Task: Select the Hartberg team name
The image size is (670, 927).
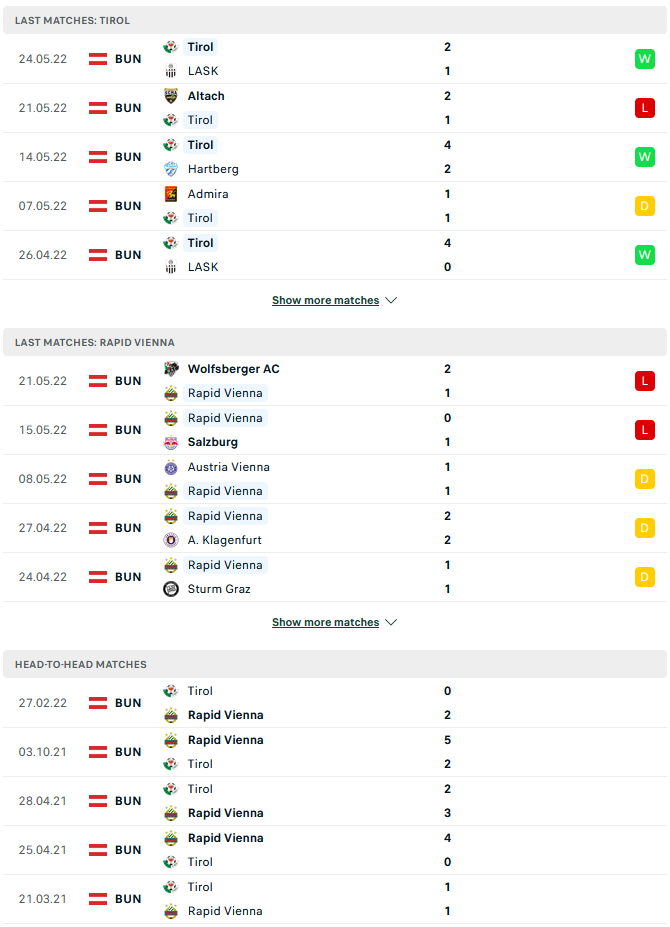Action: (x=213, y=169)
